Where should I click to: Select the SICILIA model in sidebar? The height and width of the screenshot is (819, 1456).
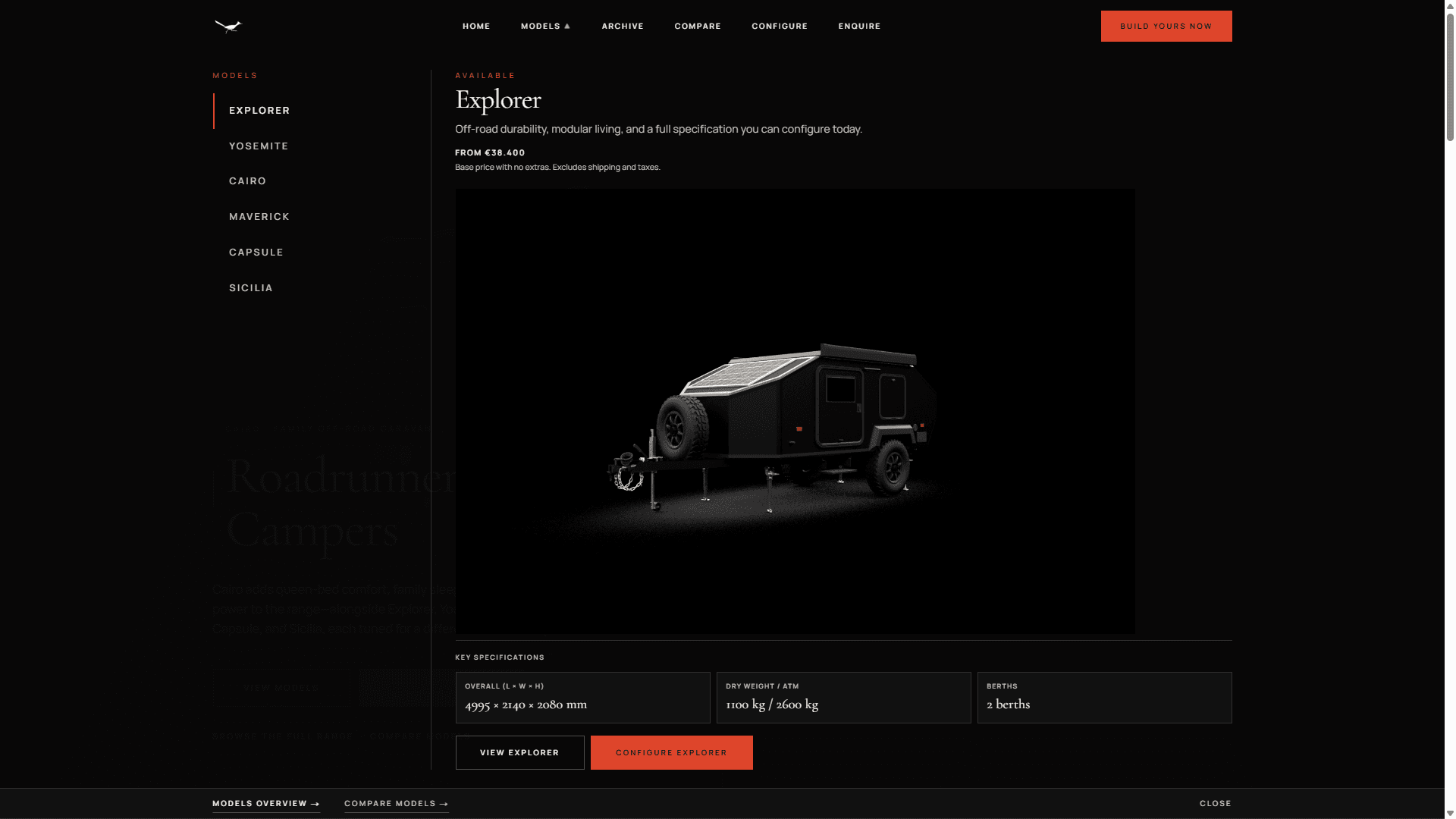pos(250,287)
